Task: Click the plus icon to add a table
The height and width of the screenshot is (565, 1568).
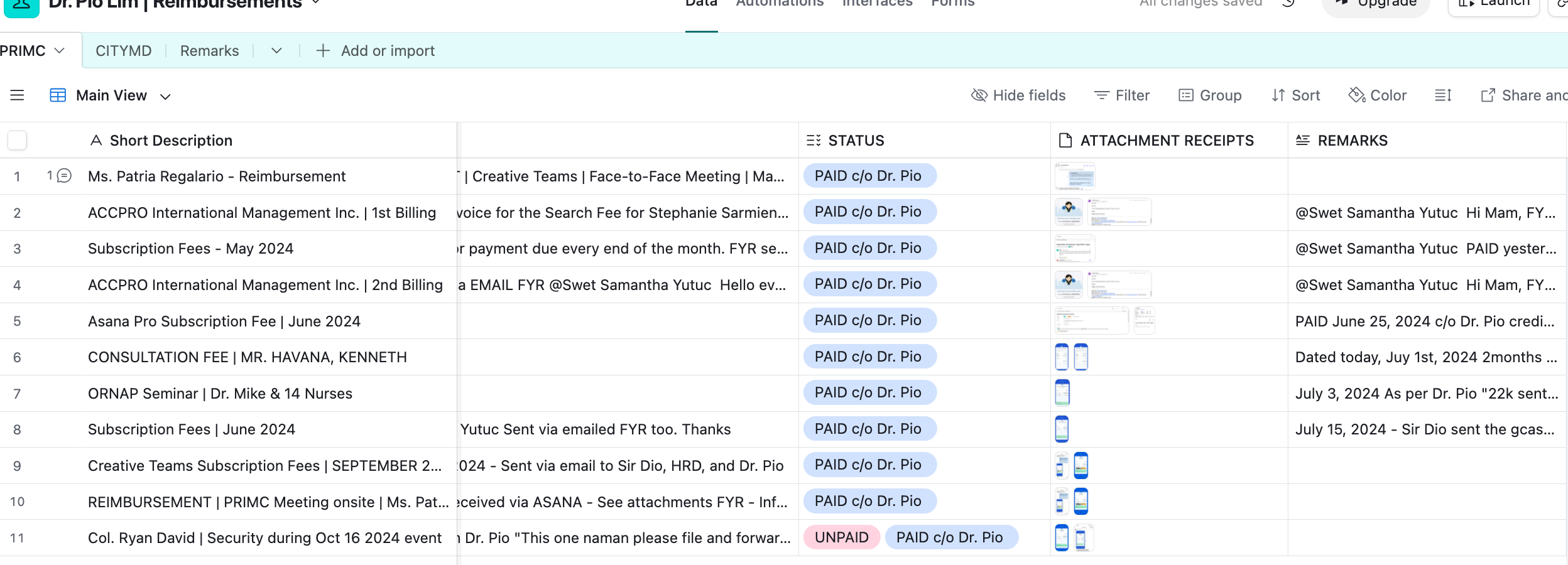Action: point(323,51)
